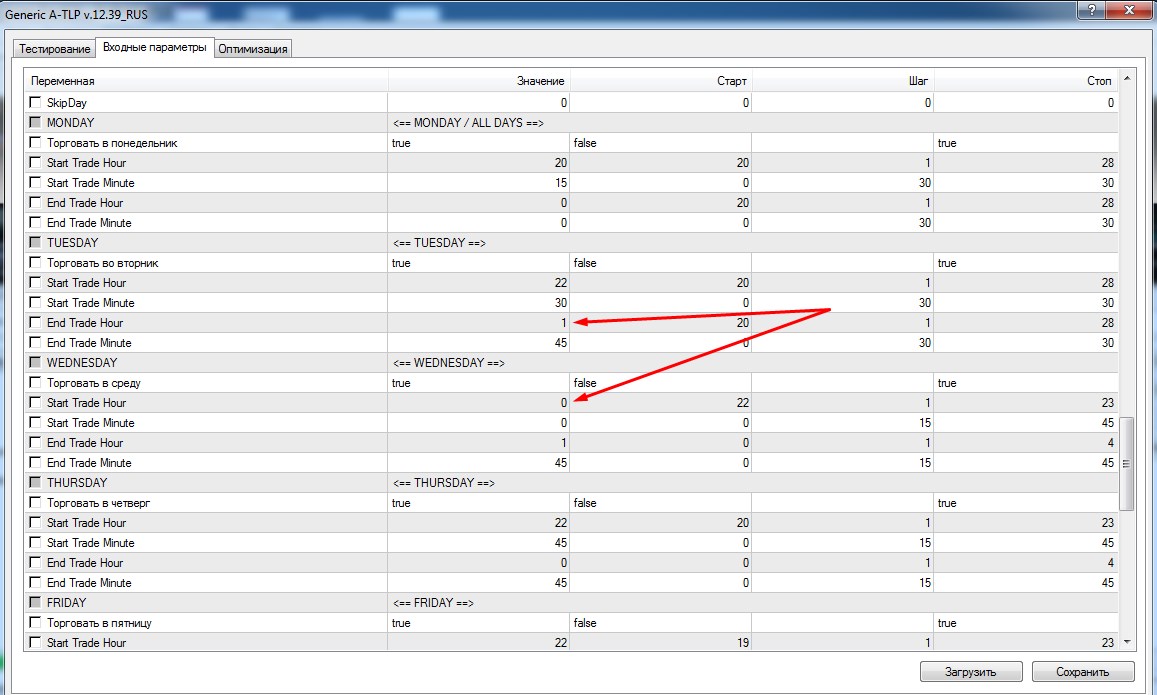
Task: Click the scrollbar down arrow
Action: click(1127, 642)
